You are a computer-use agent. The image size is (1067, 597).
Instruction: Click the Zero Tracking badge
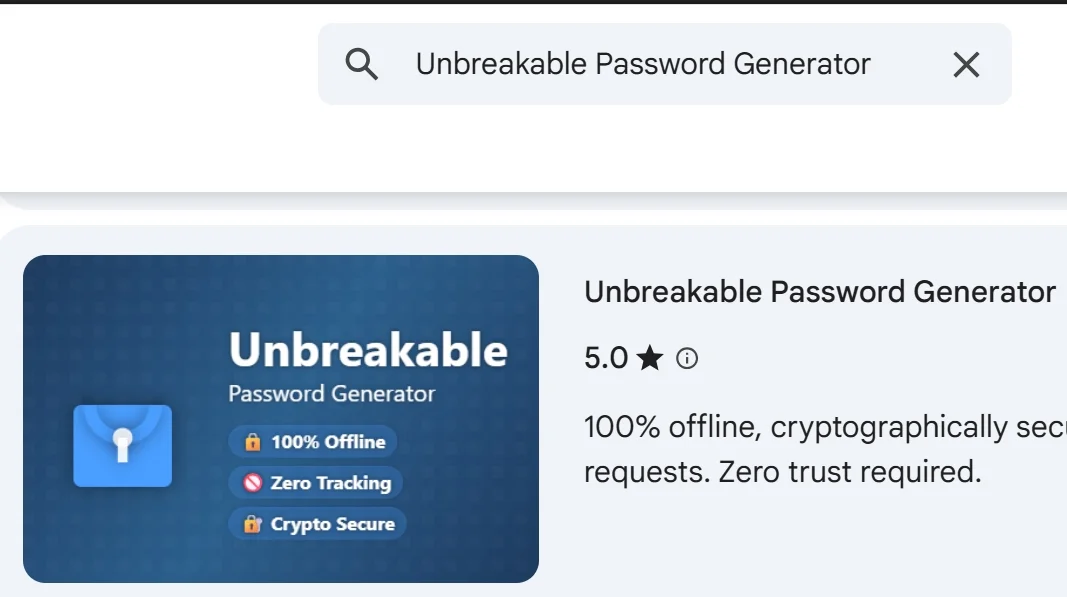(x=315, y=483)
